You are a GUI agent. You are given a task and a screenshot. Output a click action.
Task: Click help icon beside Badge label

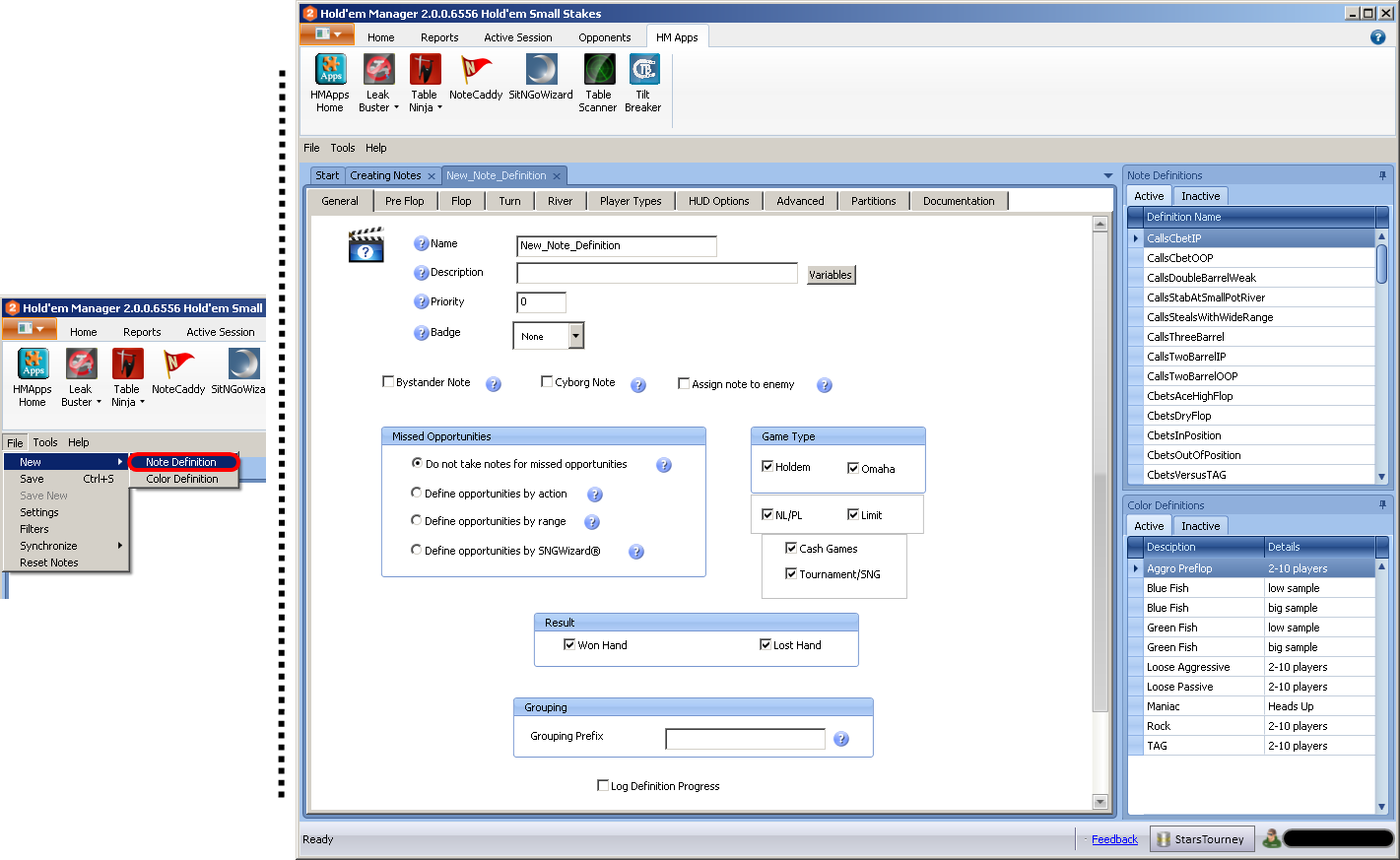[421, 333]
